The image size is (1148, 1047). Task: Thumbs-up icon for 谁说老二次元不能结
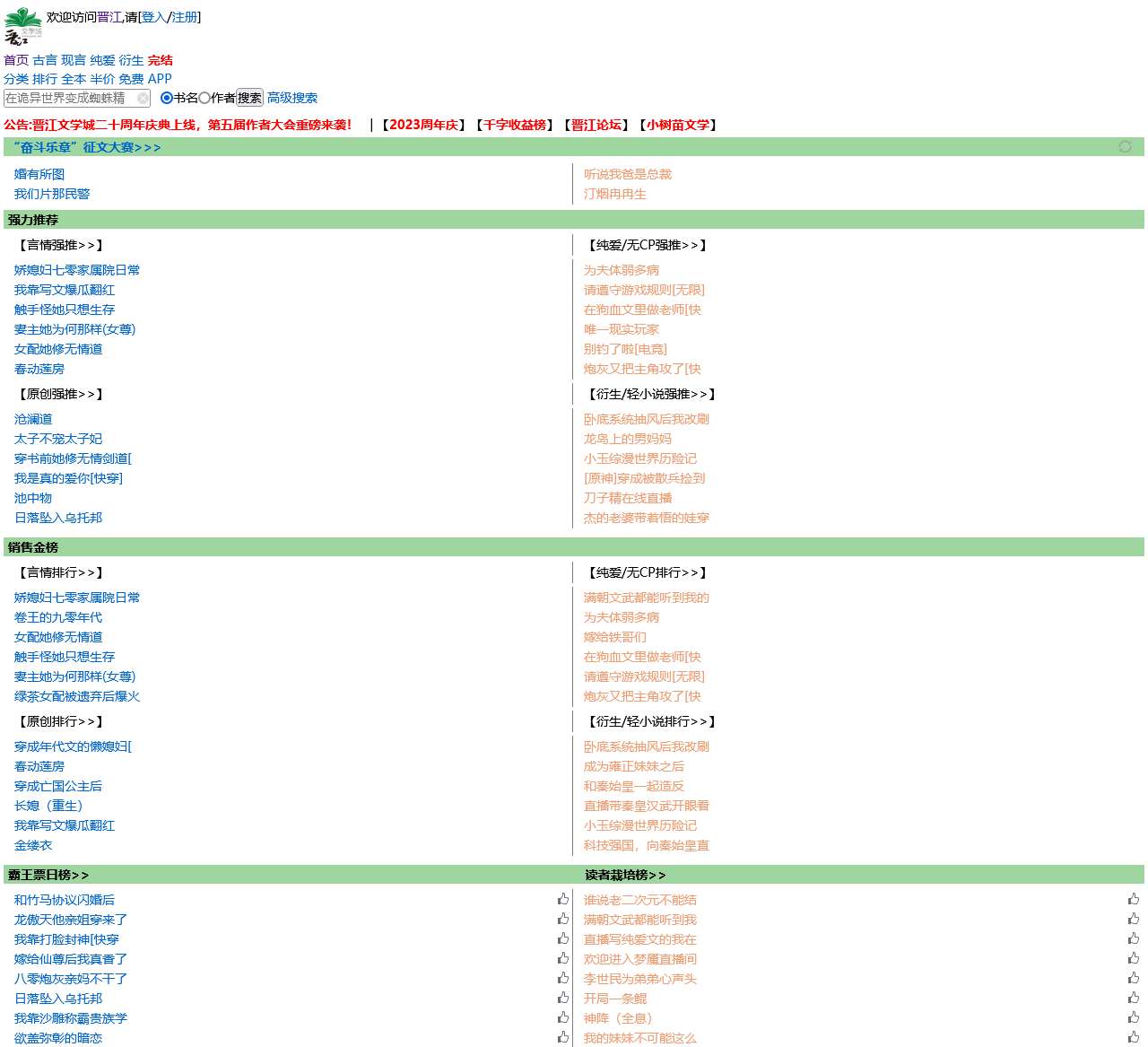1134,899
